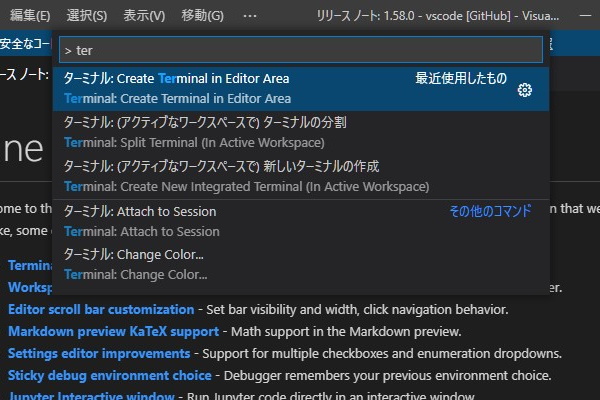Select Split Terminal (In Active Workspace) command
The height and width of the screenshot is (400, 600).
[301, 133]
